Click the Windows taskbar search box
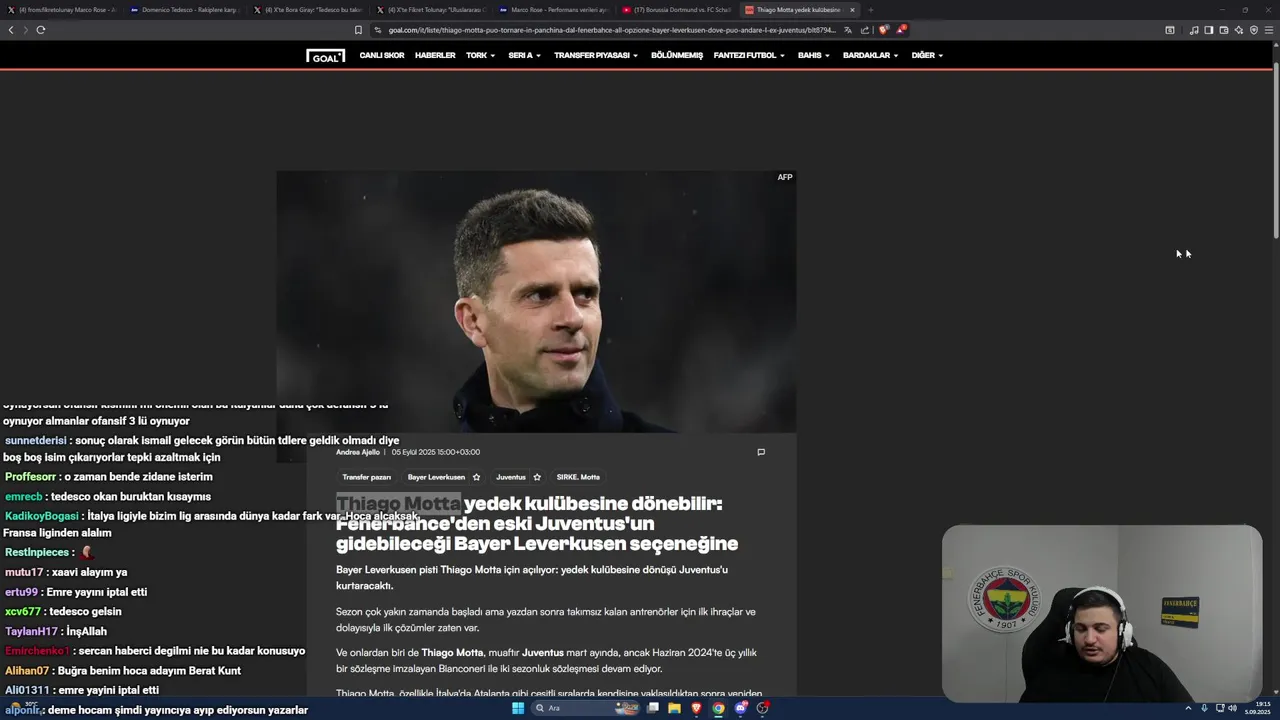The width and height of the screenshot is (1280, 720). 586,708
